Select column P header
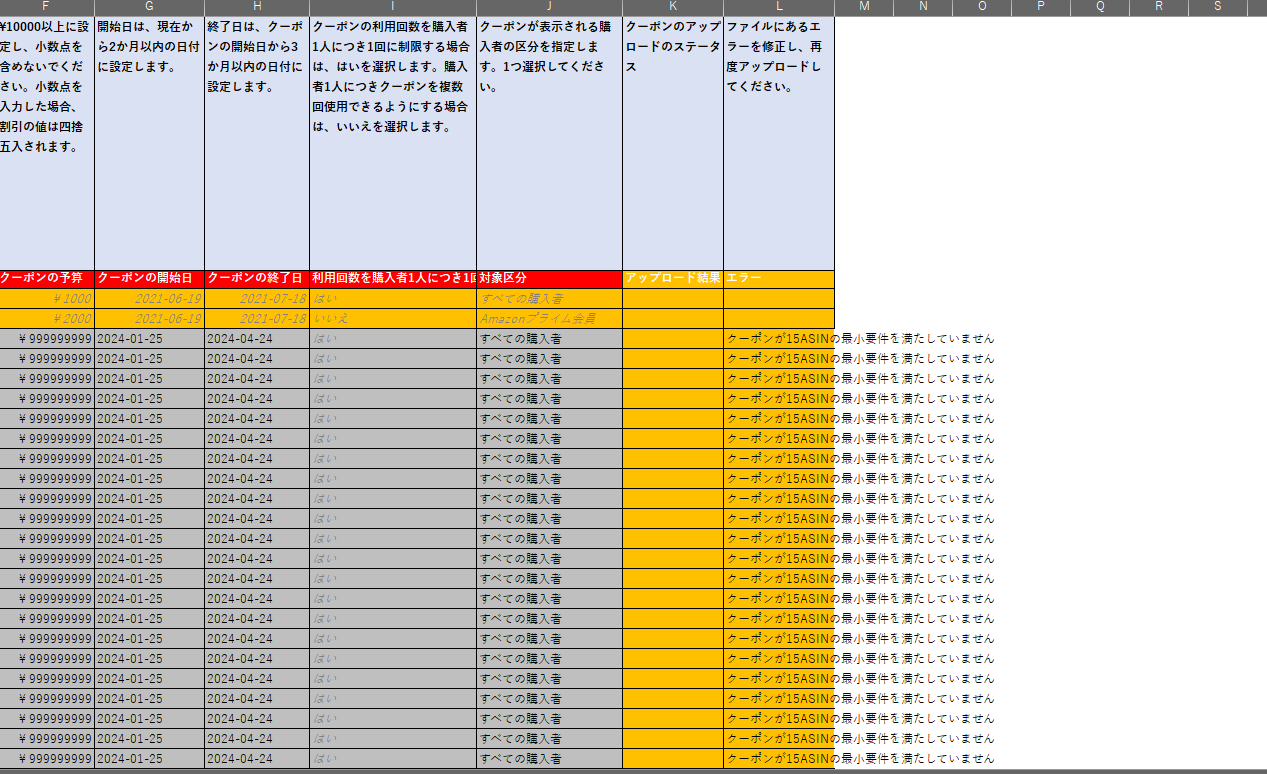 pos(1041,7)
